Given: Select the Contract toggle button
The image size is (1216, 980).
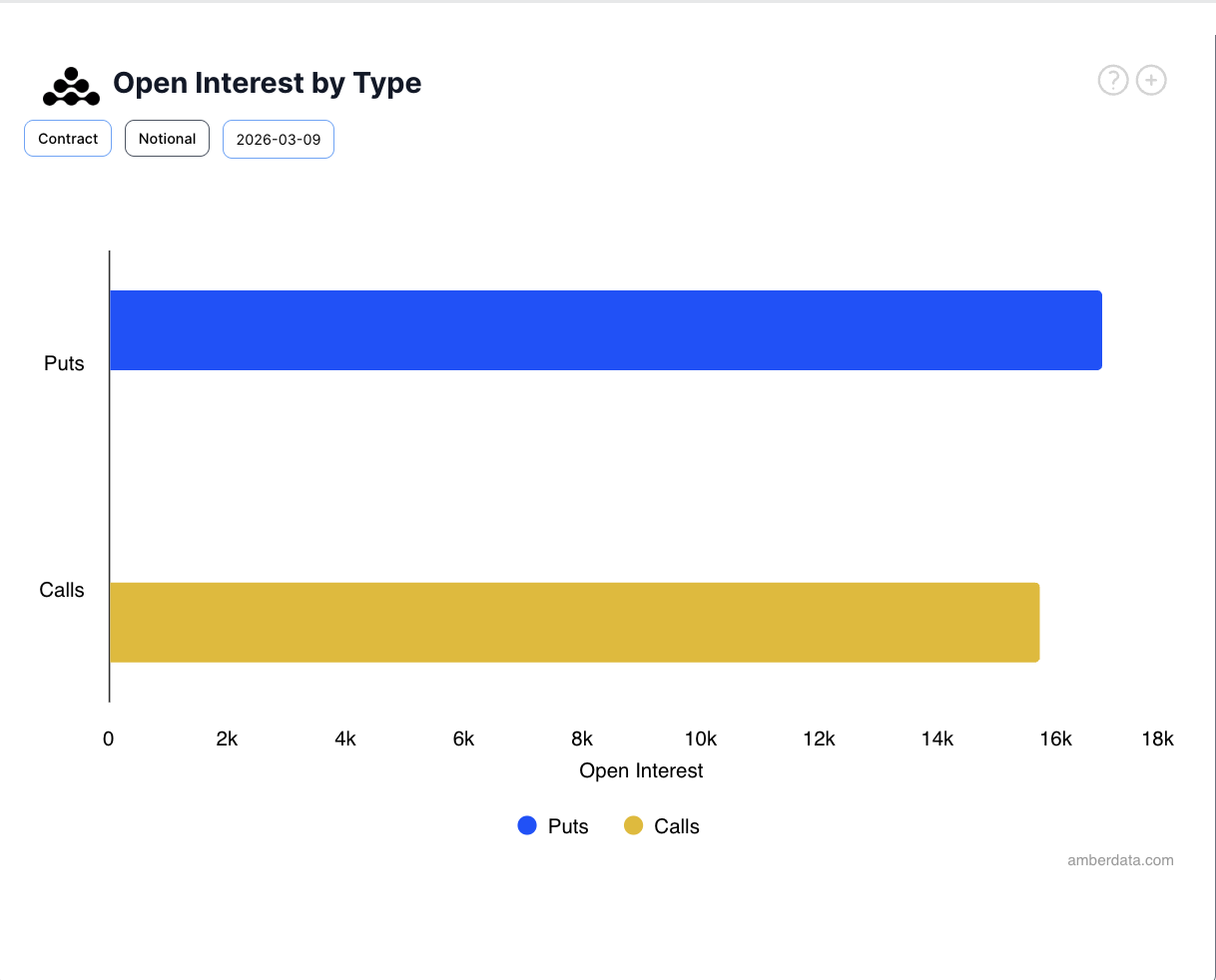Looking at the screenshot, I should tap(68, 139).
